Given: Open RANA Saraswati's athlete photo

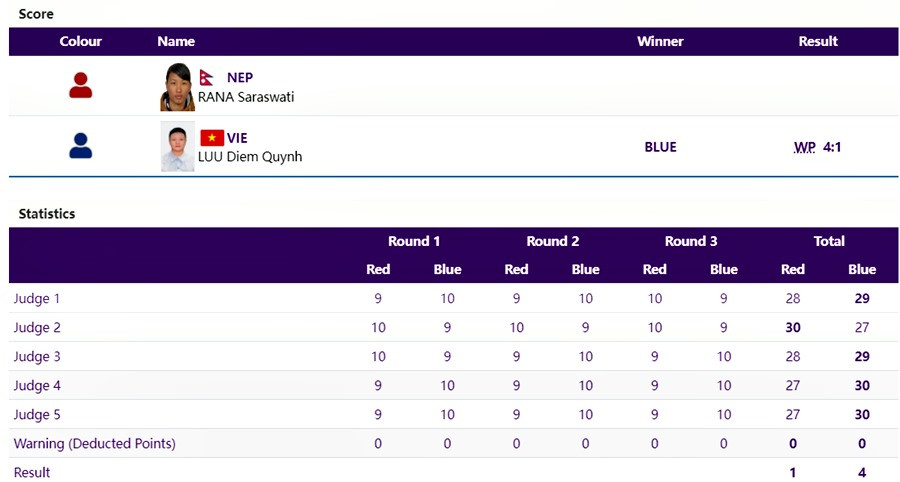Looking at the screenshot, I should pyautogui.click(x=177, y=87).
